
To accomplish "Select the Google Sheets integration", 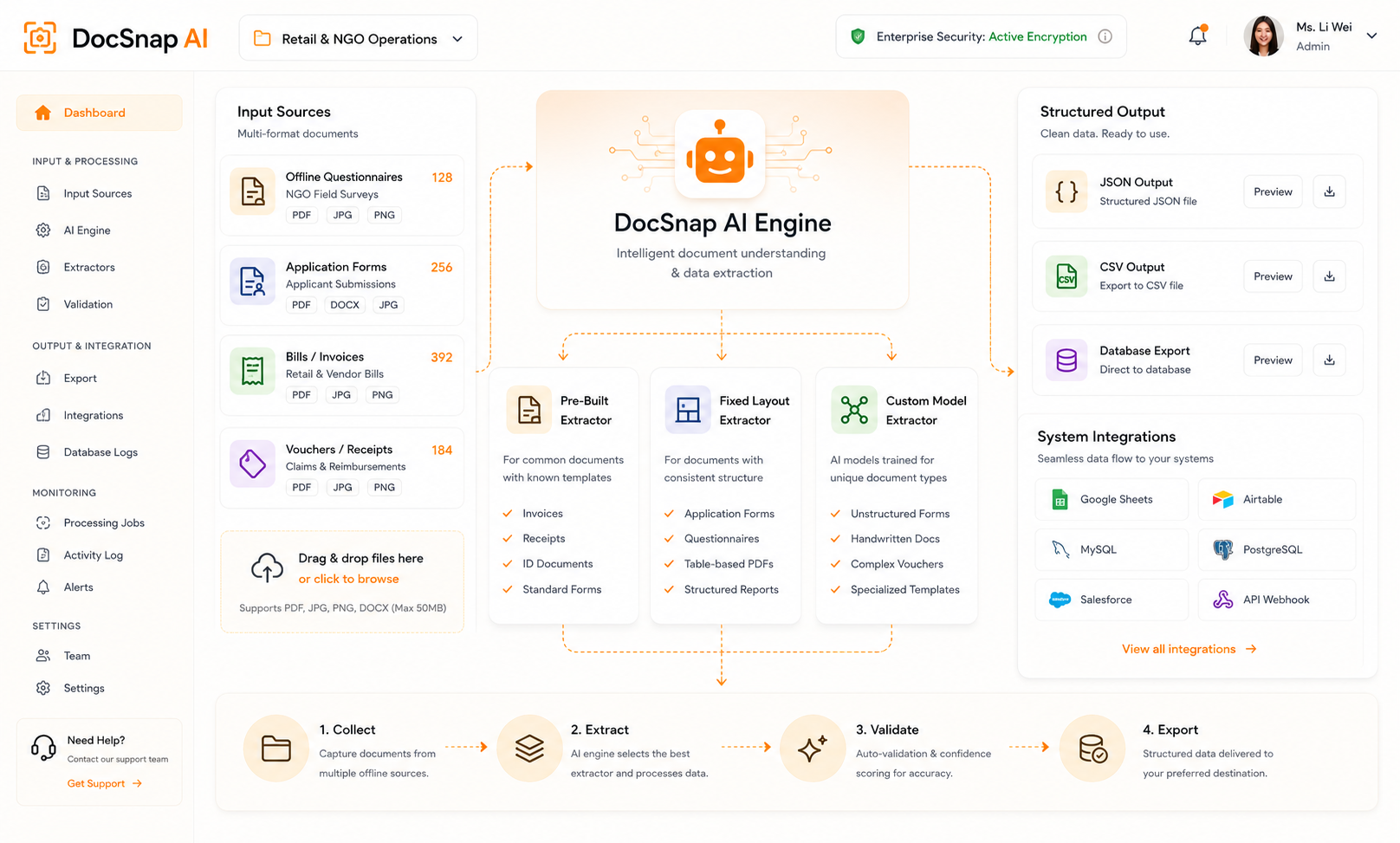I will (x=1112, y=499).
